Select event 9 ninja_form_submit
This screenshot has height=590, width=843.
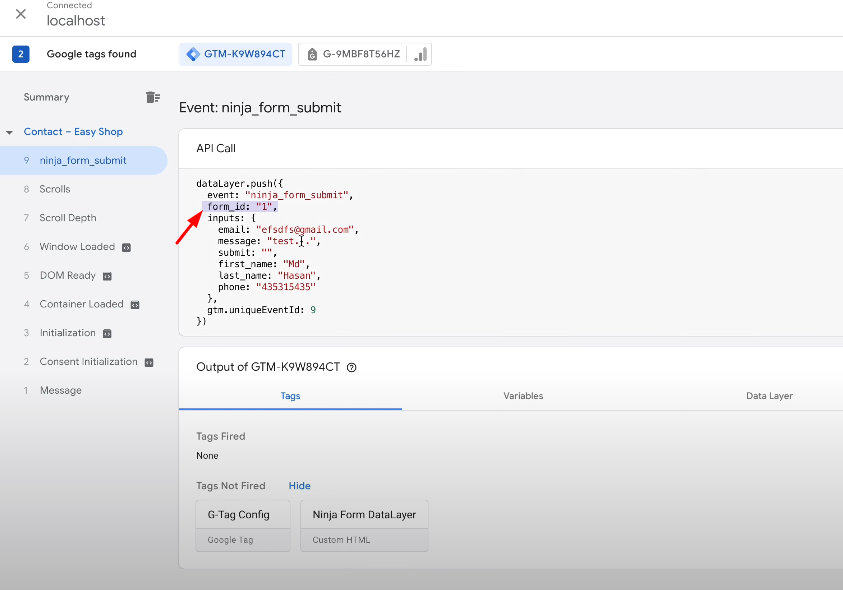point(83,160)
